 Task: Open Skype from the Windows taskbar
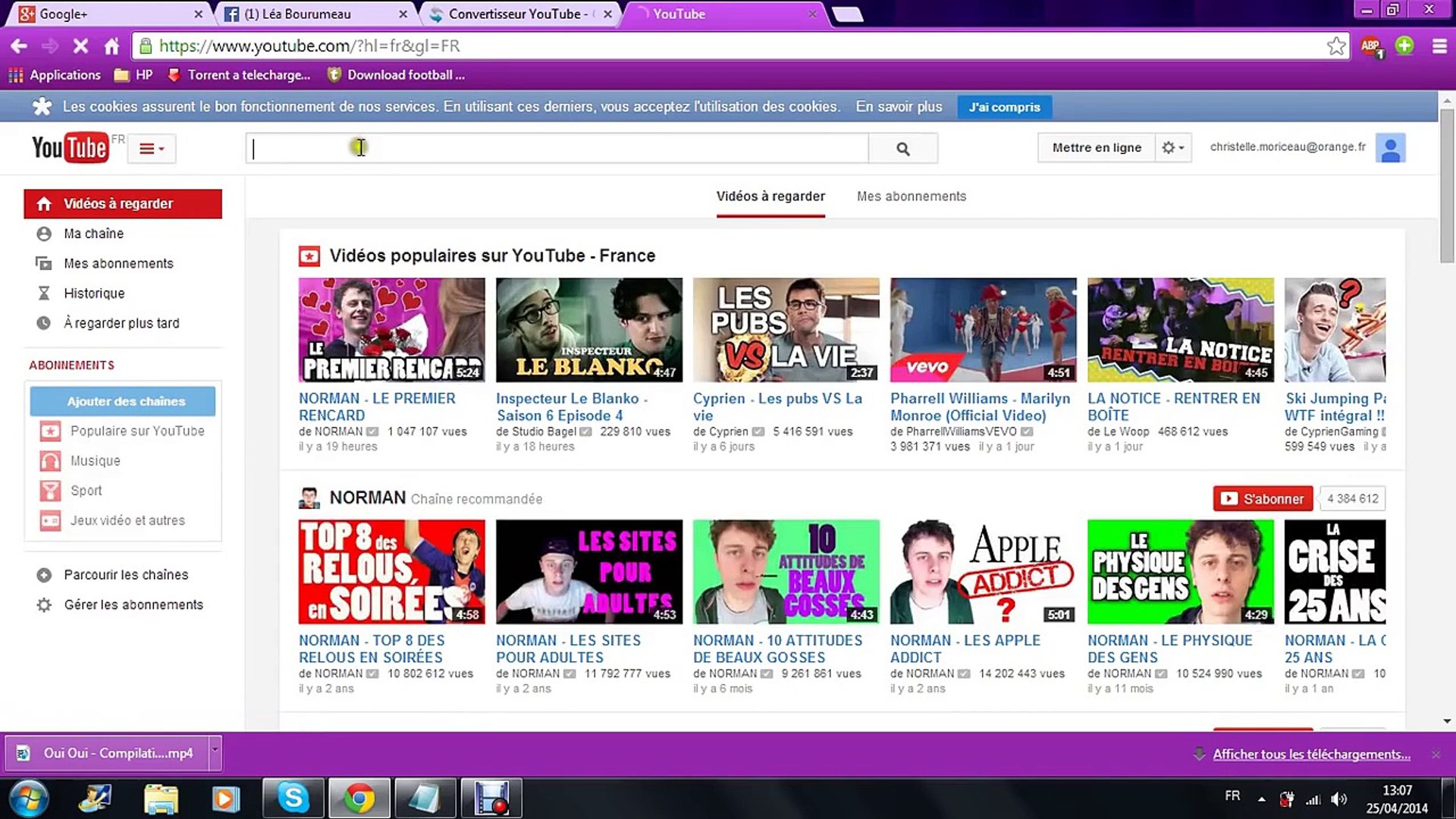point(293,798)
